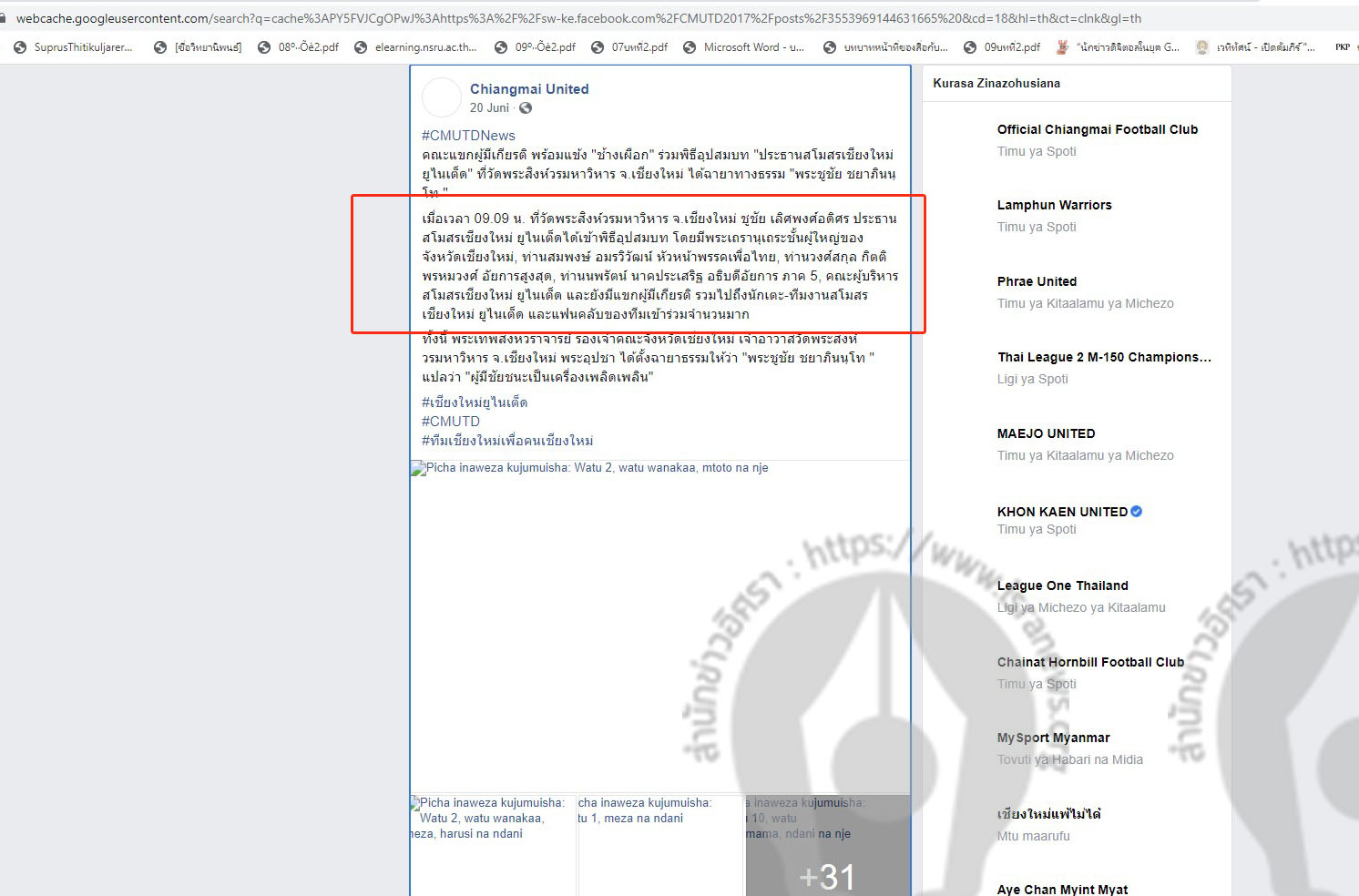The height and width of the screenshot is (896, 1359).
Task: Open the PKP bookmark
Action: [x=1342, y=47]
